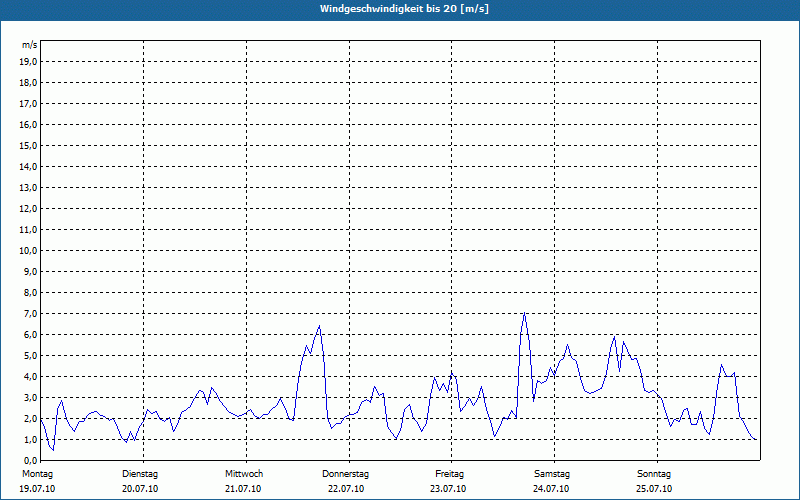Screen dimensions: 800x500
Task: Select the 17,0 y-axis label
Action: click(x=28, y=104)
